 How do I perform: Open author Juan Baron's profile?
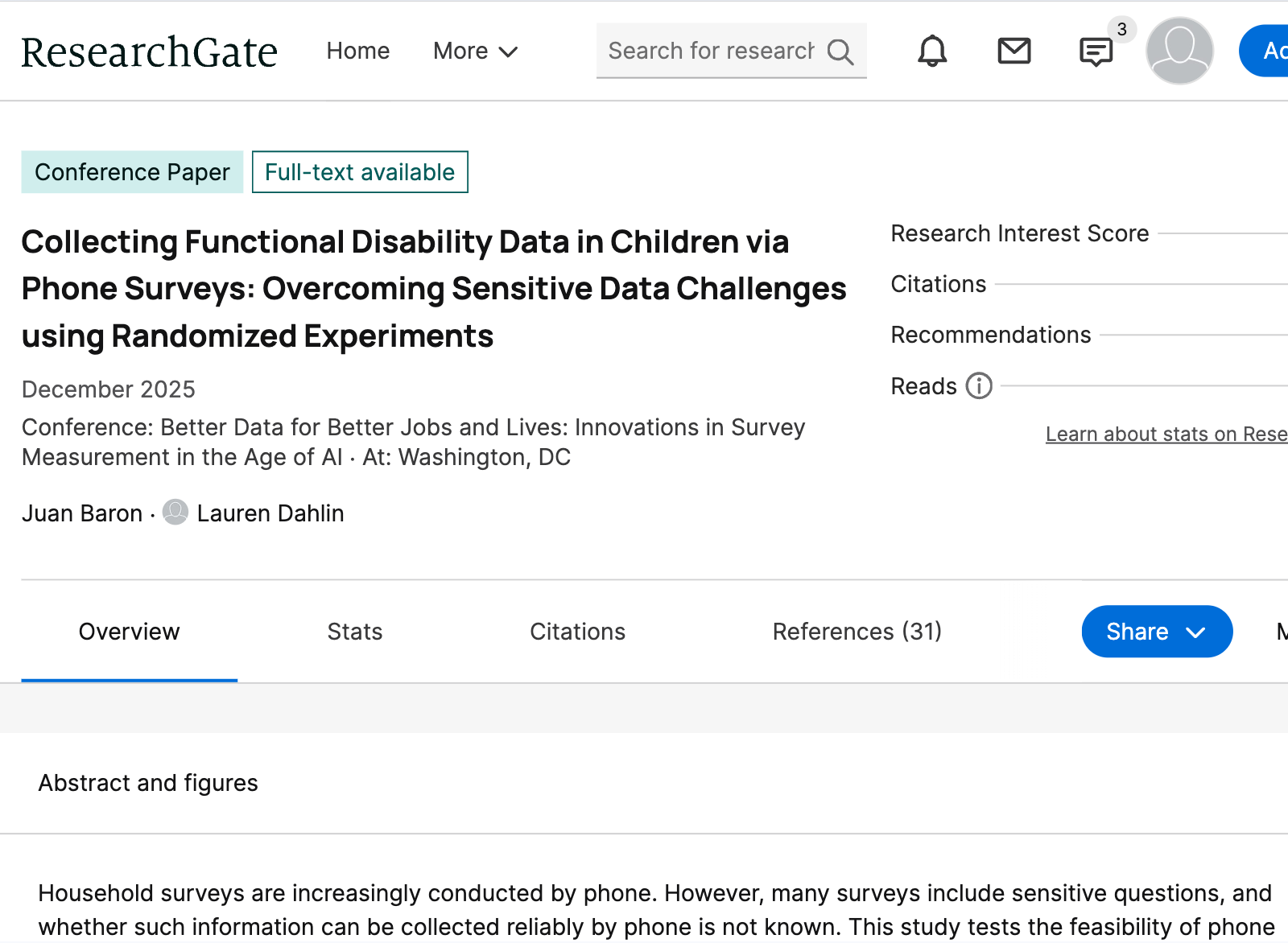82,513
